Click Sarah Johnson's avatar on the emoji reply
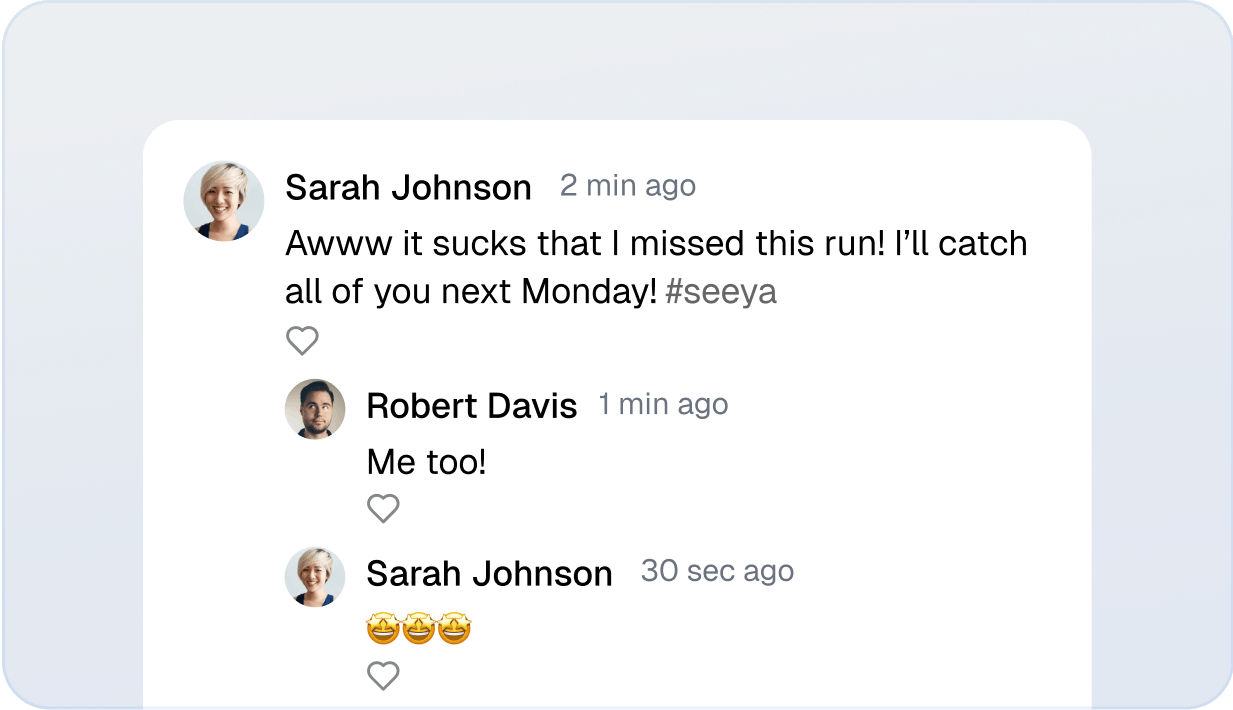The image size is (1233, 710). [315, 577]
